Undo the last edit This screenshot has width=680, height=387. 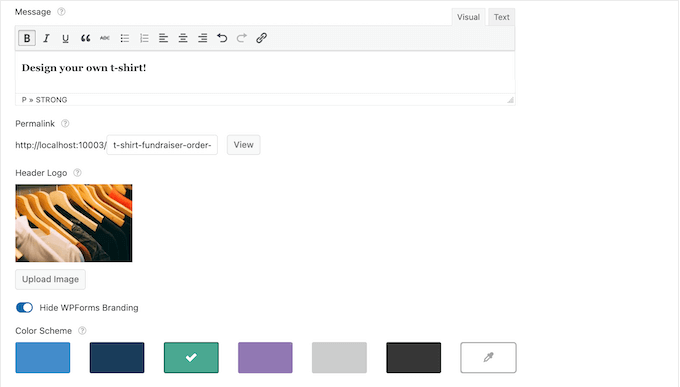[x=222, y=38]
